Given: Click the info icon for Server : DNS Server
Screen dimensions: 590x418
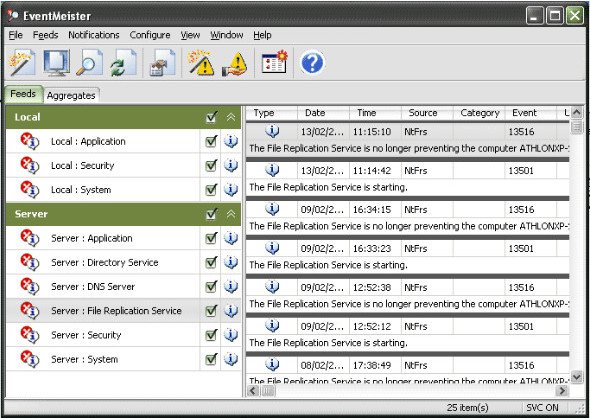Looking at the screenshot, I should point(231,286).
